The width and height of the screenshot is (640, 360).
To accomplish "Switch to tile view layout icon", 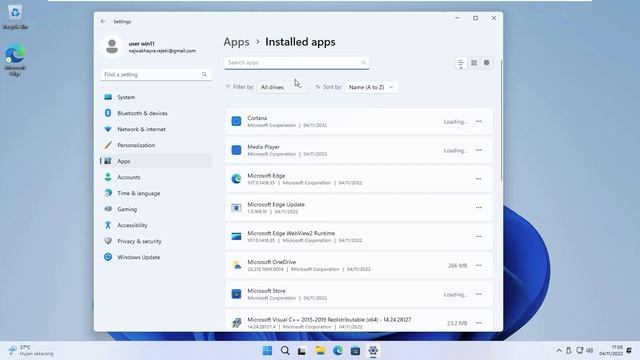I will click(x=487, y=63).
